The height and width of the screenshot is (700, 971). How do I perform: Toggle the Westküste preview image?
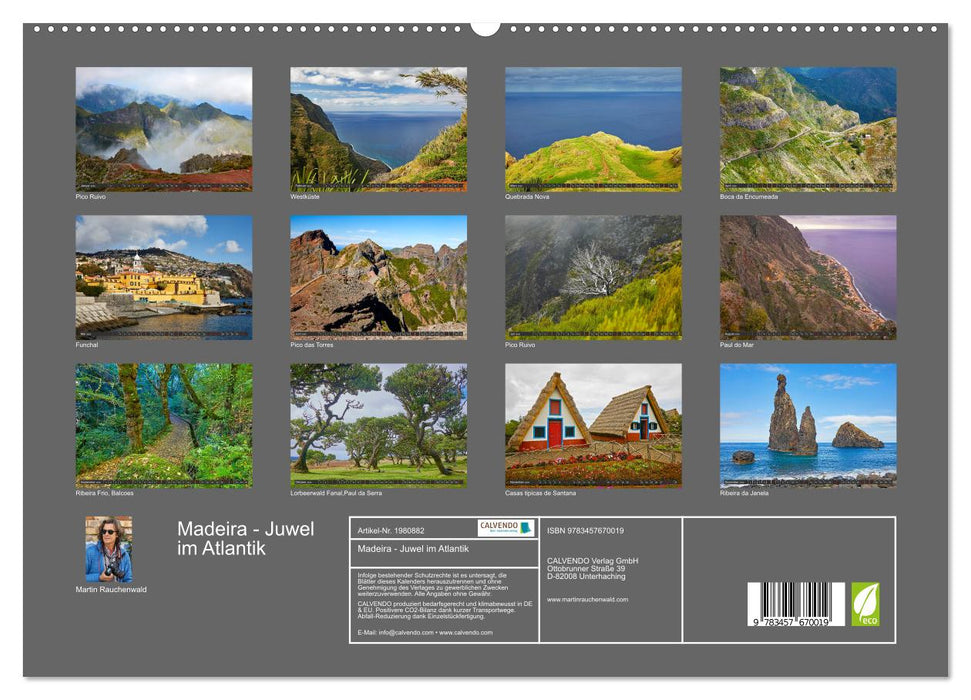pyautogui.click(x=383, y=128)
